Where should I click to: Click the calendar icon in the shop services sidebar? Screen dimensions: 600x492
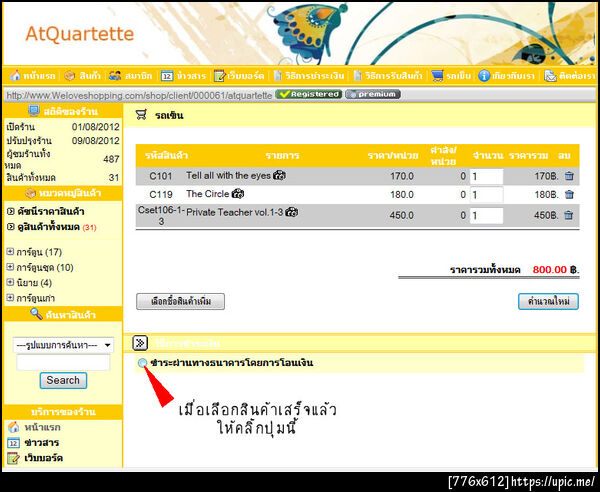pos(13,443)
